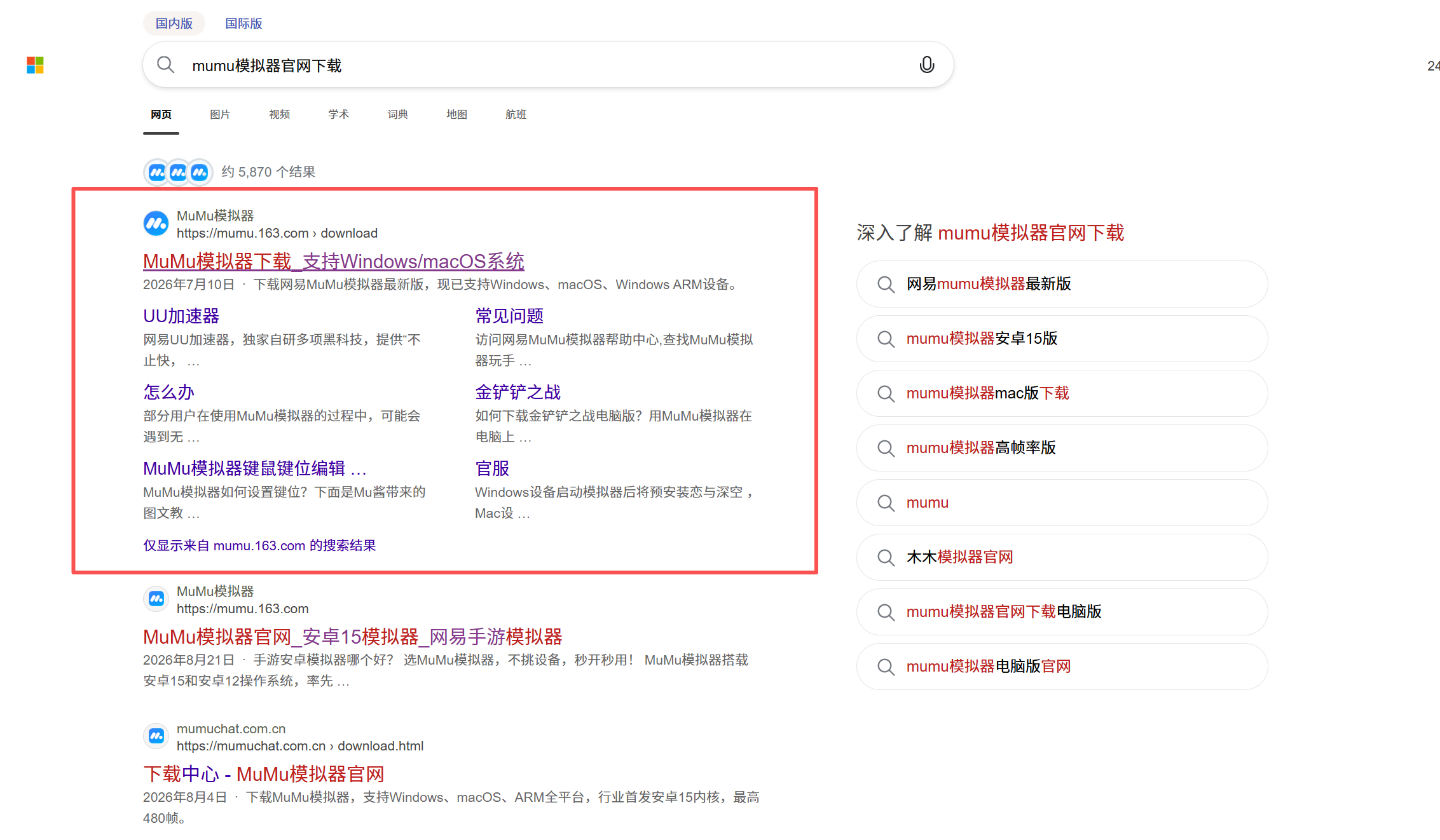The height and width of the screenshot is (840, 1440).
Task: Open the 官服 sitelink
Action: click(x=492, y=468)
